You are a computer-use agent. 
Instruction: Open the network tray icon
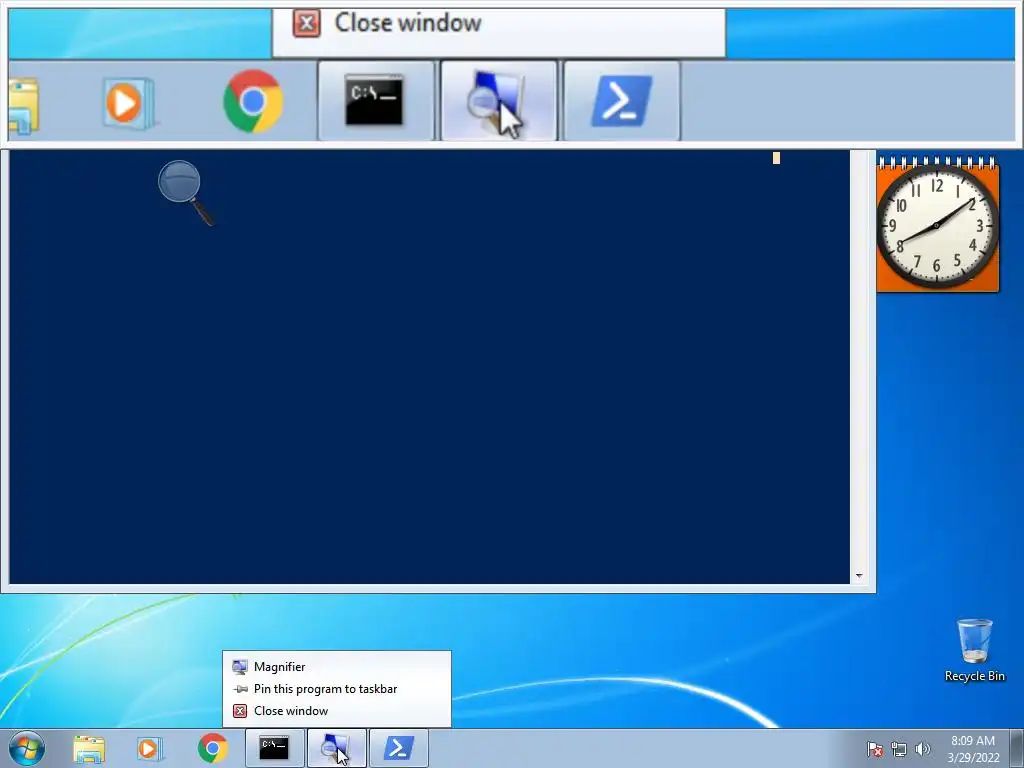tap(899, 749)
